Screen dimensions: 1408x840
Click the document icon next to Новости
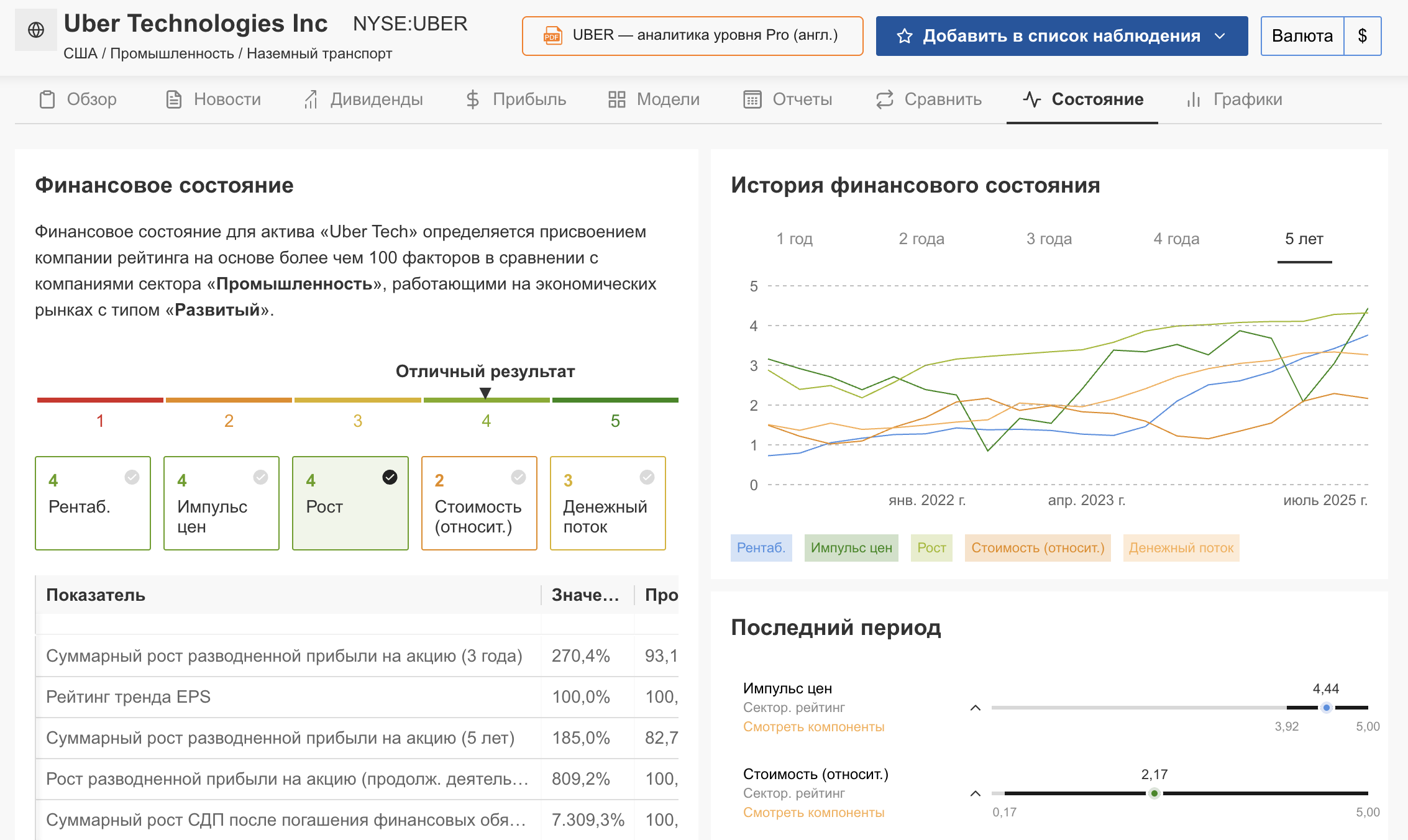[174, 99]
